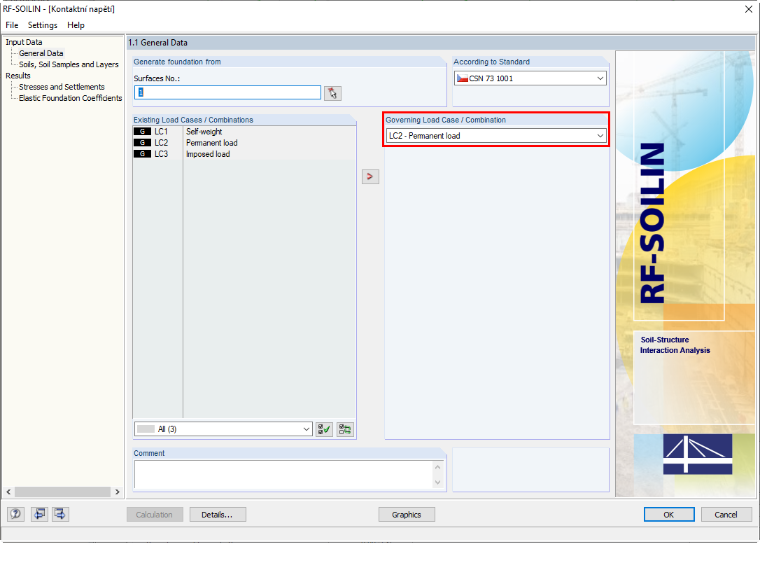760x570 pixels.
Task: Select the Self-weight description
Action: [204, 131]
